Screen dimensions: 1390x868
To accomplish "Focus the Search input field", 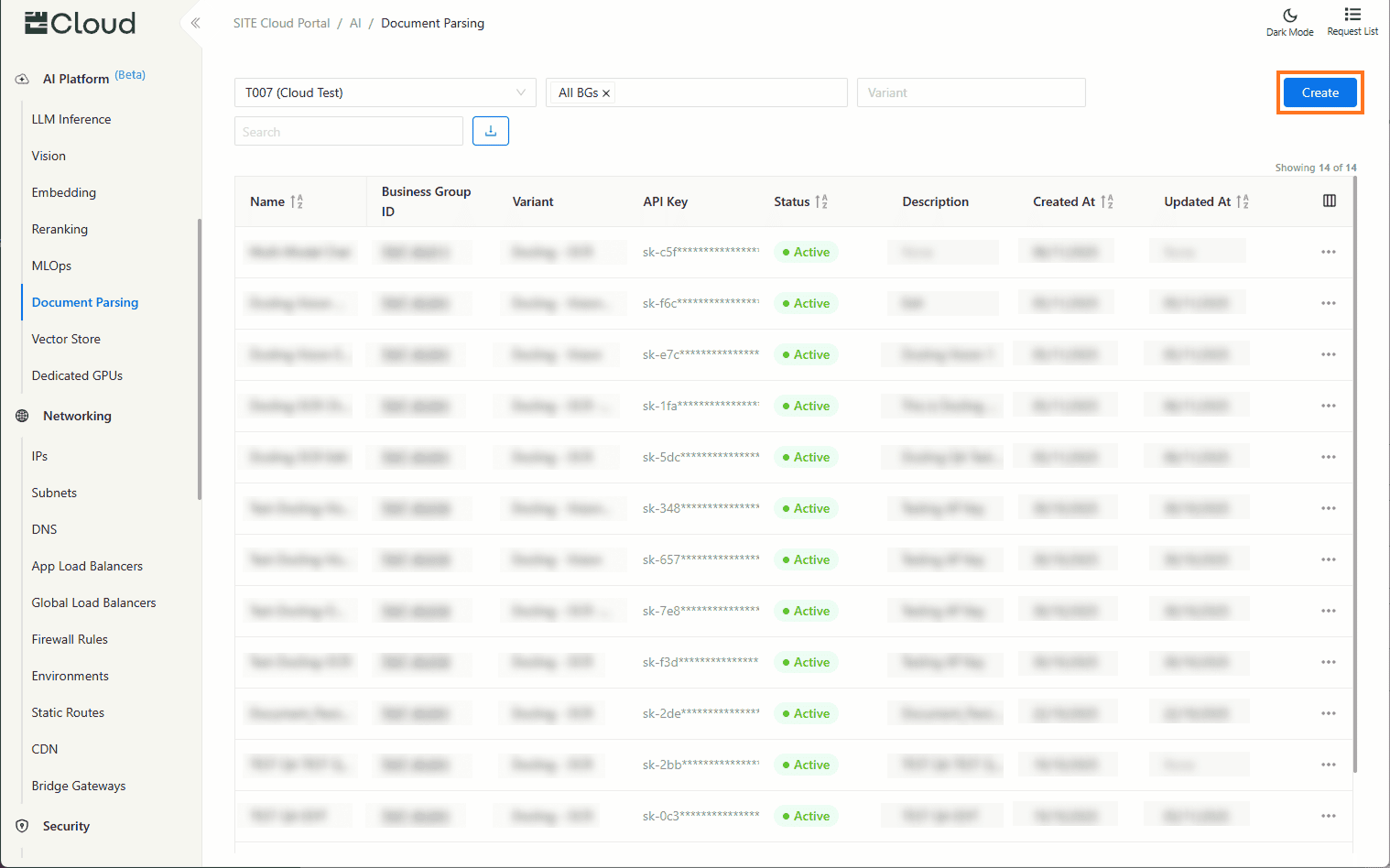I will (x=348, y=132).
